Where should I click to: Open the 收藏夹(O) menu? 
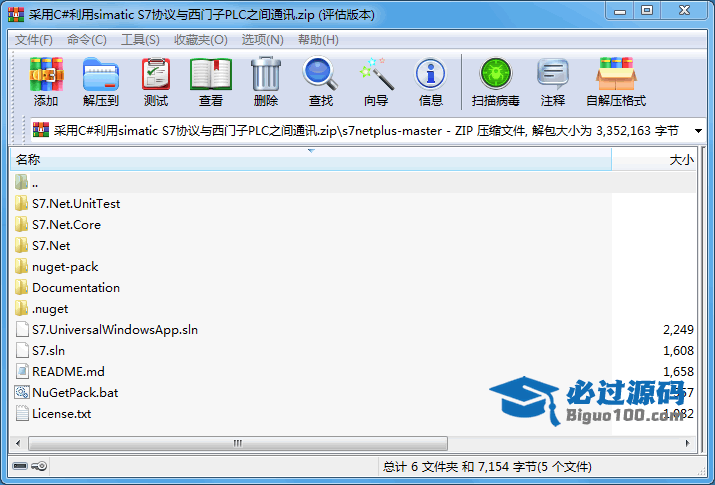[x=201, y=40]
